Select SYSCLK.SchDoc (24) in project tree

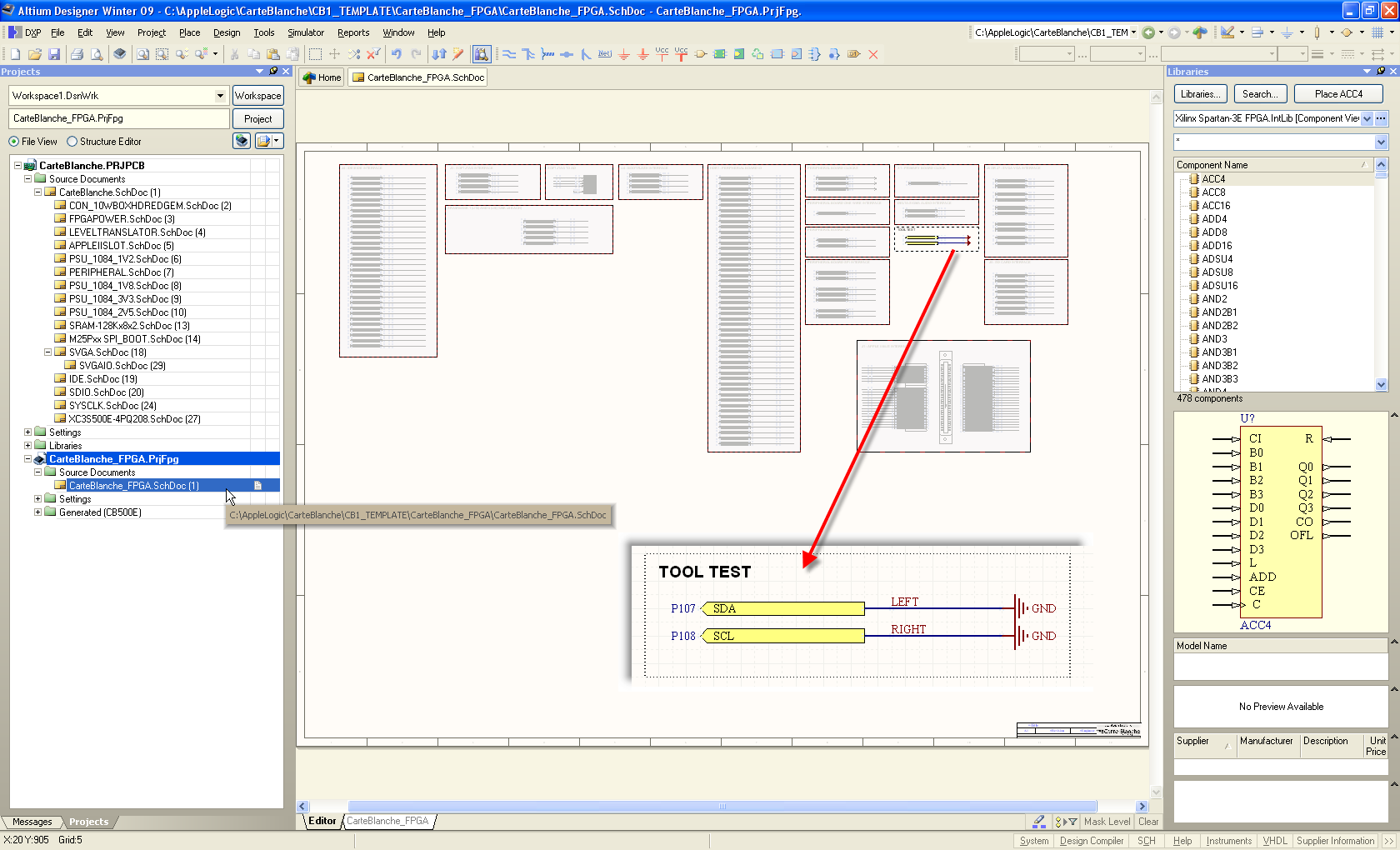tap(112, 406)
